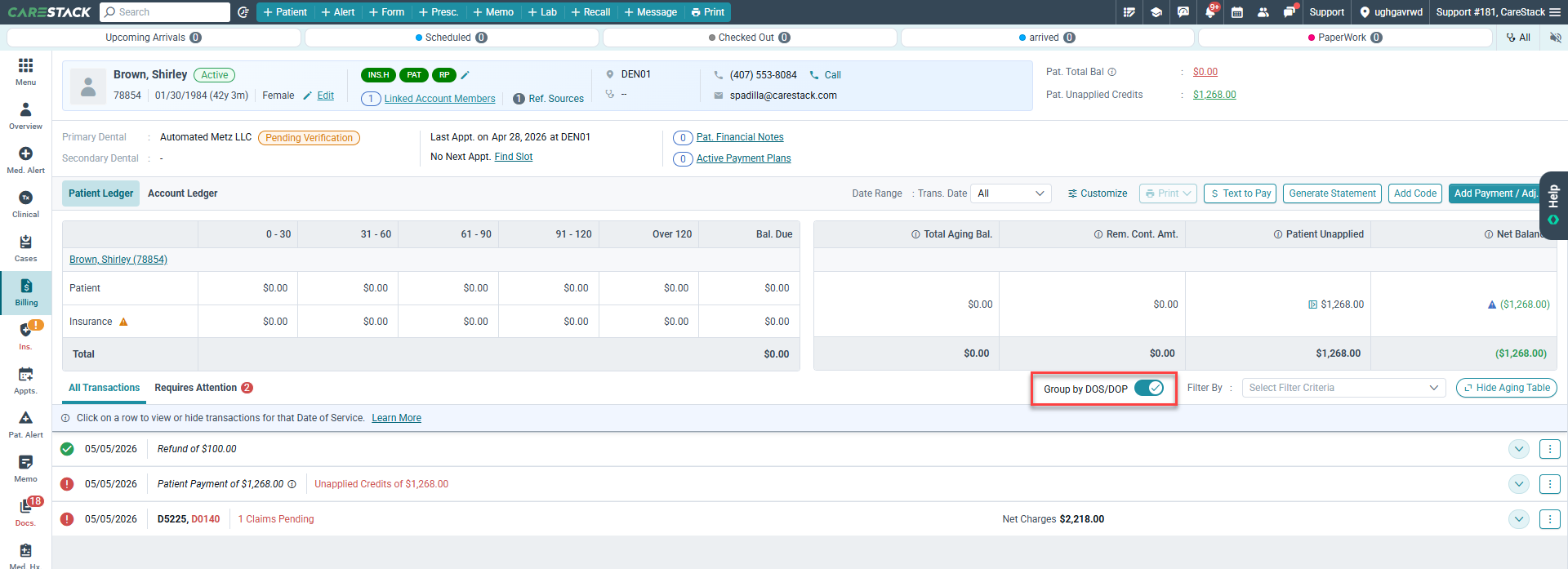Click info icon beside Patient Payment of $1,268.00

(292, 484)
